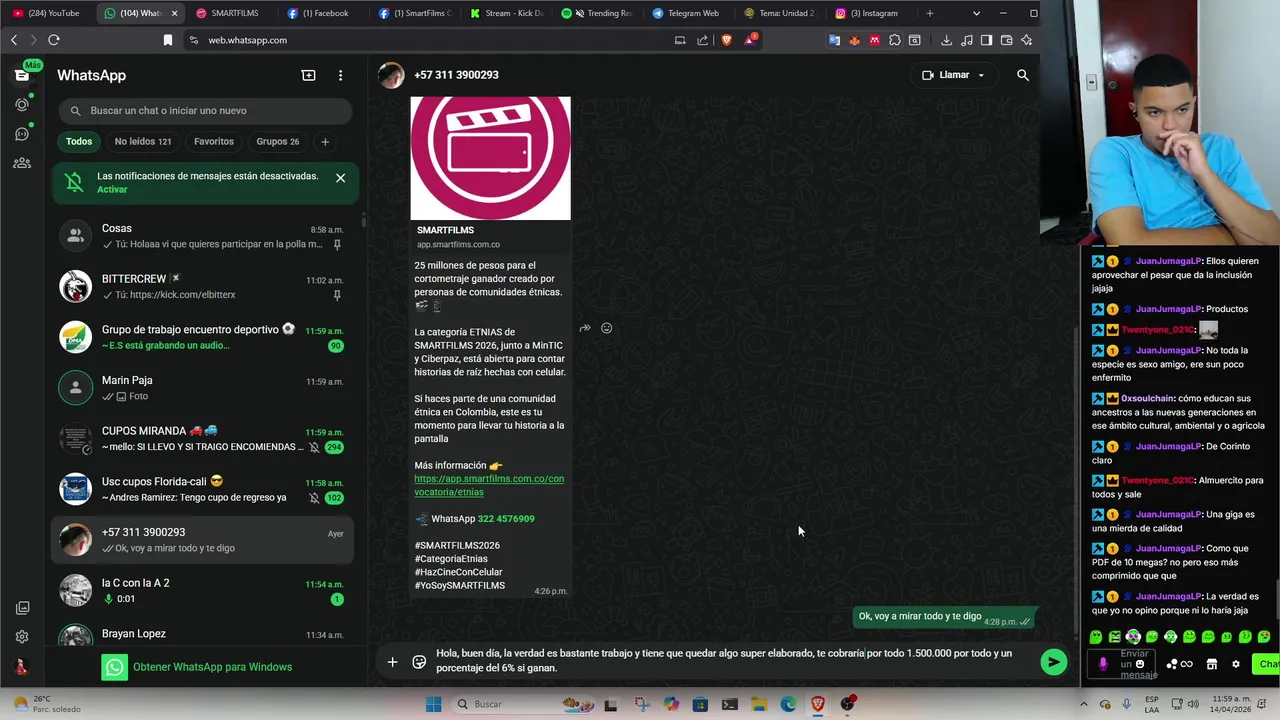Open the WhatsApp chats sidebar icon
The image size is (1280, 720).
click(22, 75)
